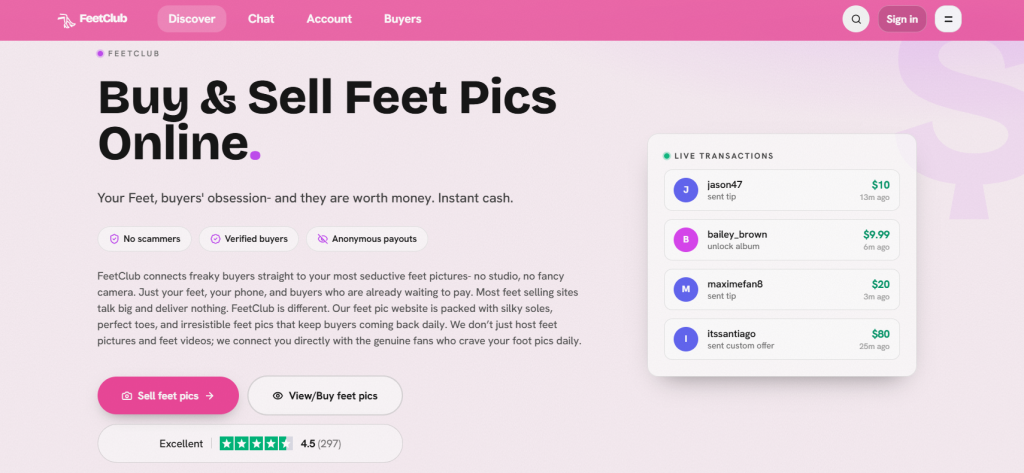Viewport: 1024px width, 473px height.
Task: Click the $9.99 amount text
Action: (876, 235)
